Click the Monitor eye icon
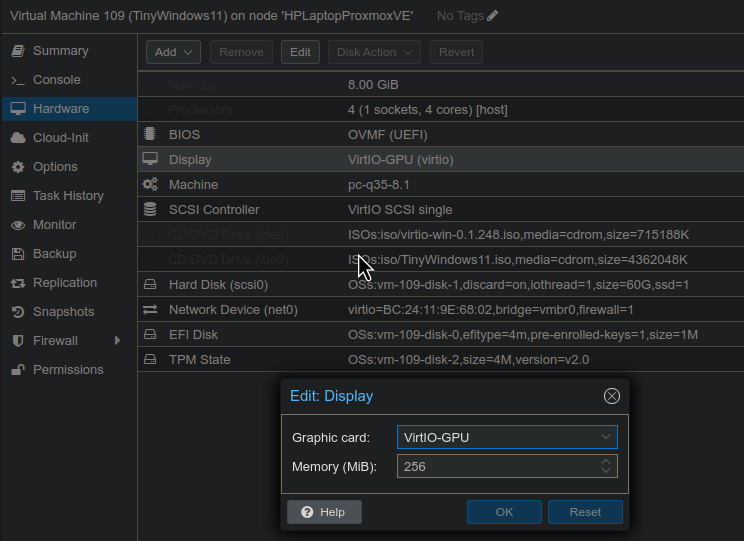Screen dimensions: 744x541 pyautogui.click(x=17, y=225)
